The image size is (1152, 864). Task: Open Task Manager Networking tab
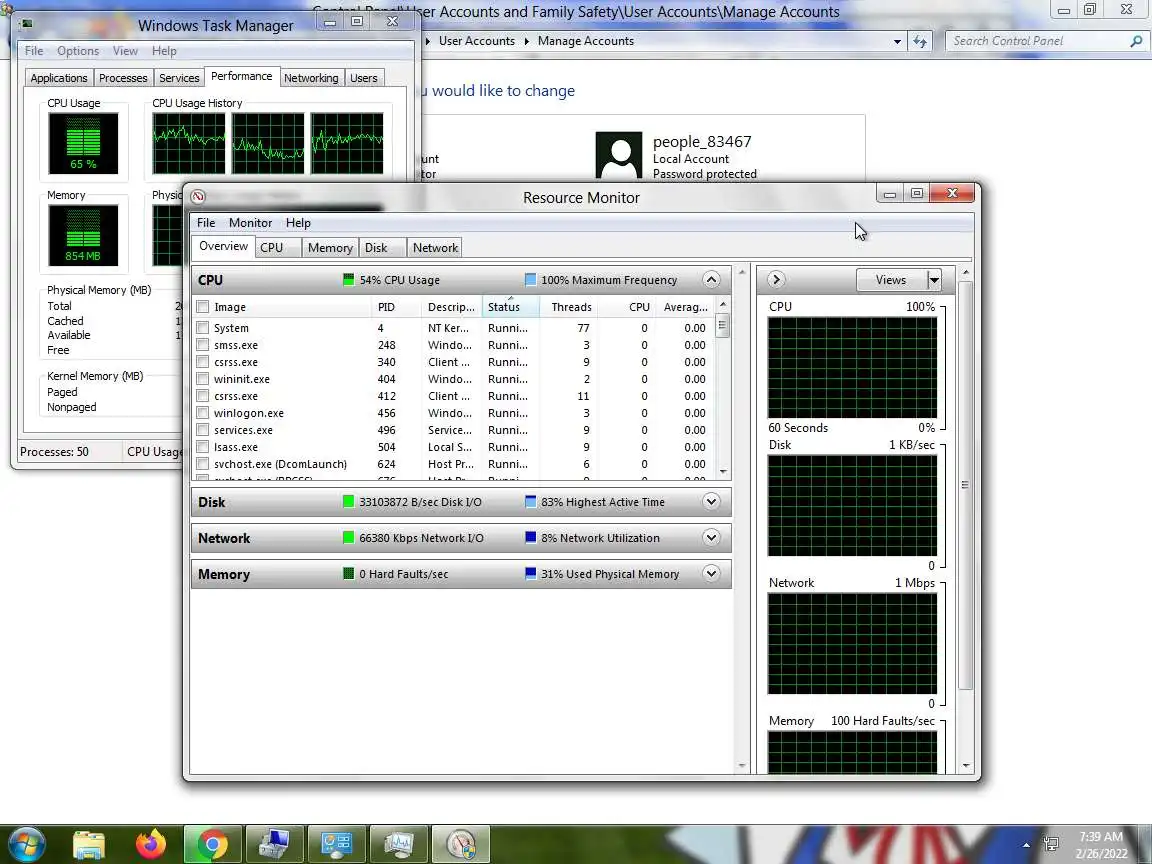(x=312, y=78)
